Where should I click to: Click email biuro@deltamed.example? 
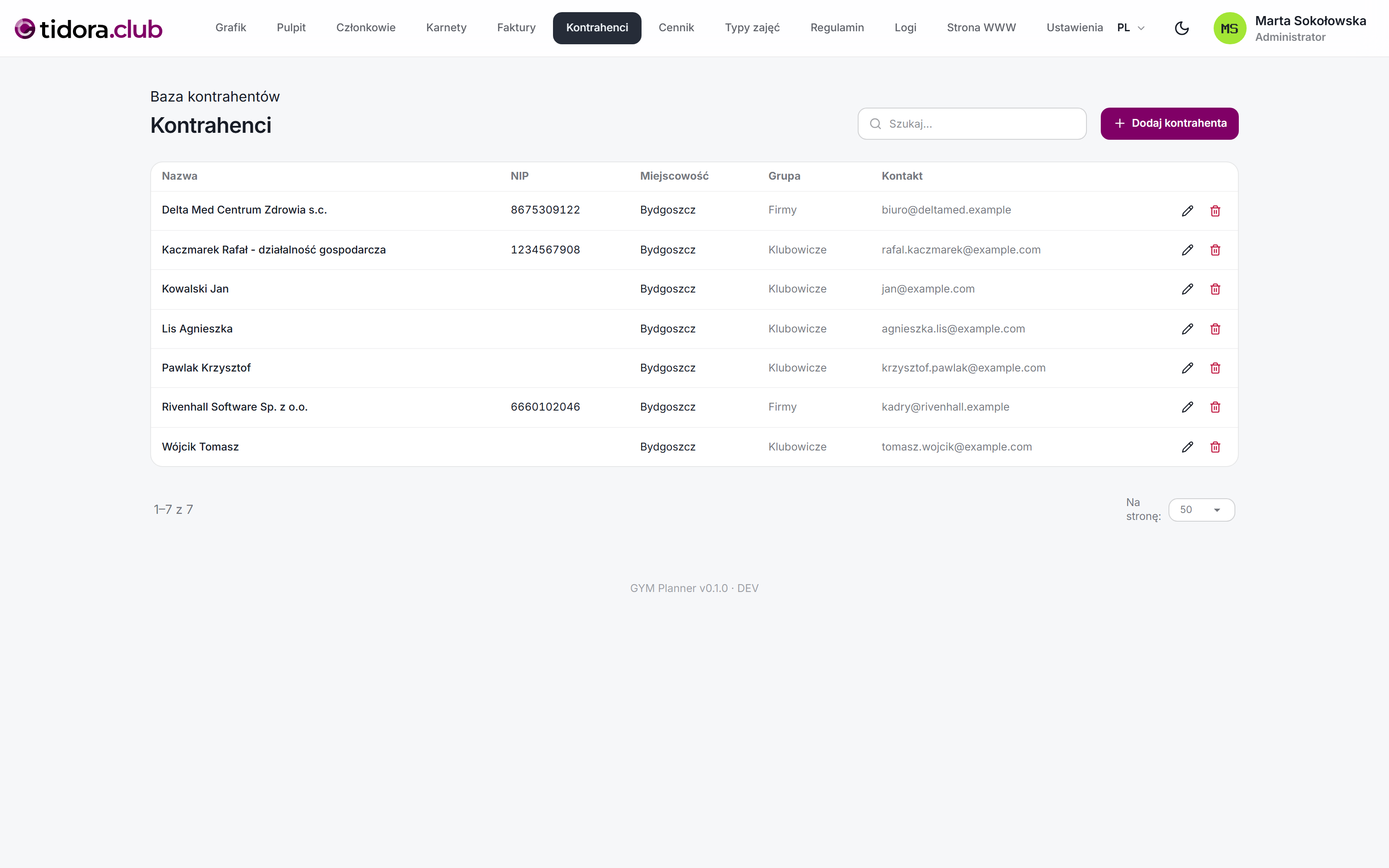coord(946,210)
